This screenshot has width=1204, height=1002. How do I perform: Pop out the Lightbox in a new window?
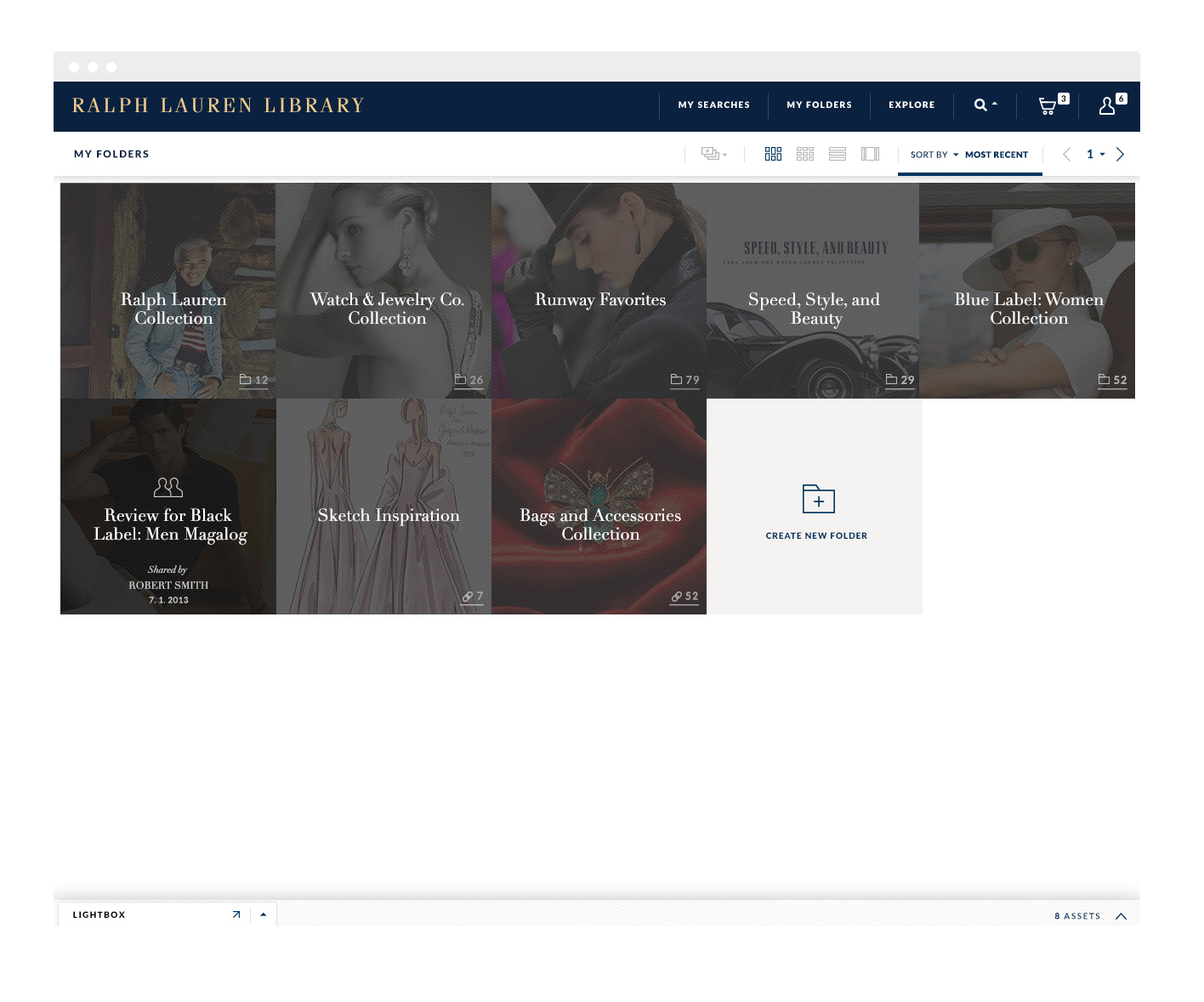(236, 915)
